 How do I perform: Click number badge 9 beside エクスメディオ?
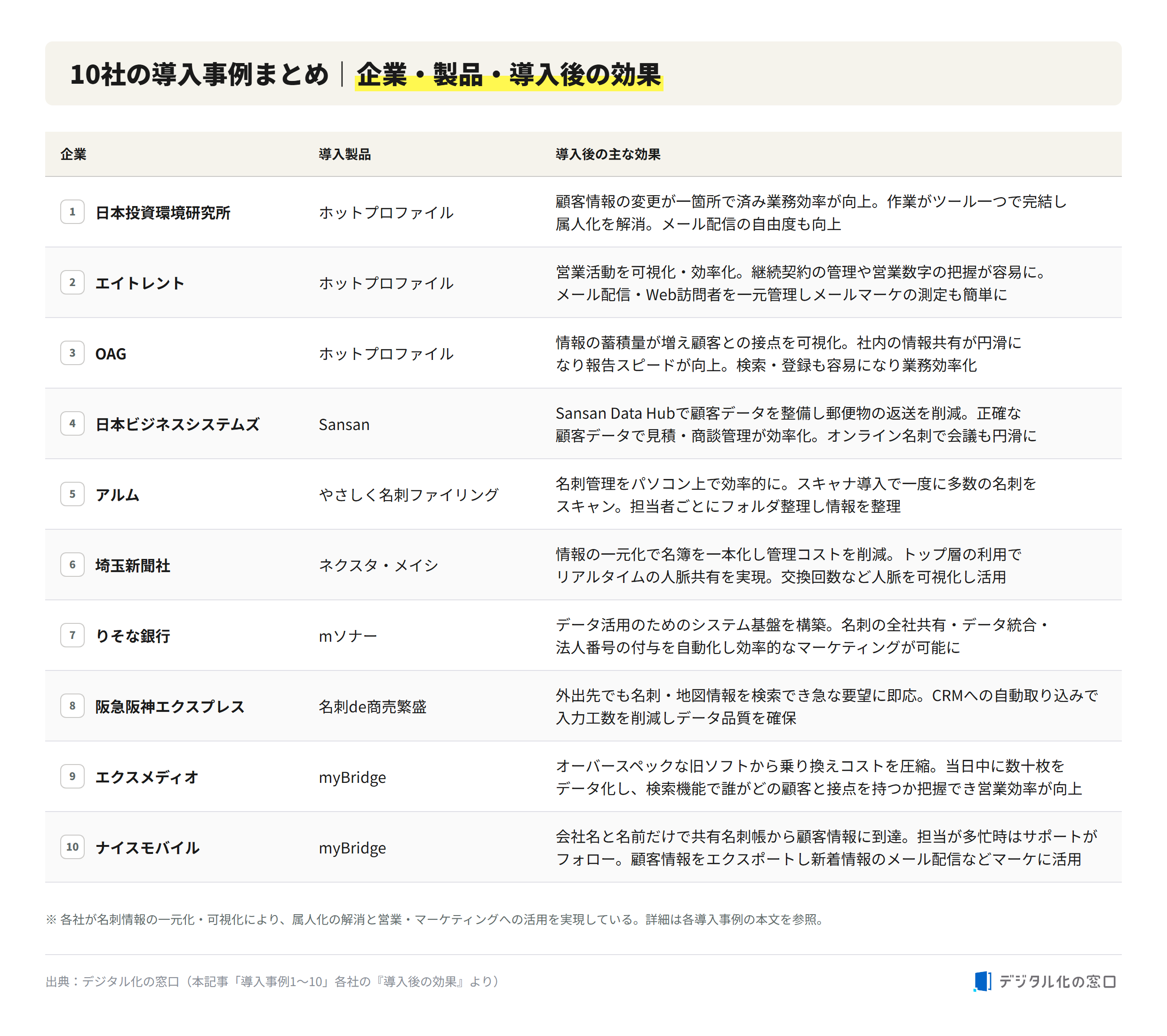pos(72,776)
